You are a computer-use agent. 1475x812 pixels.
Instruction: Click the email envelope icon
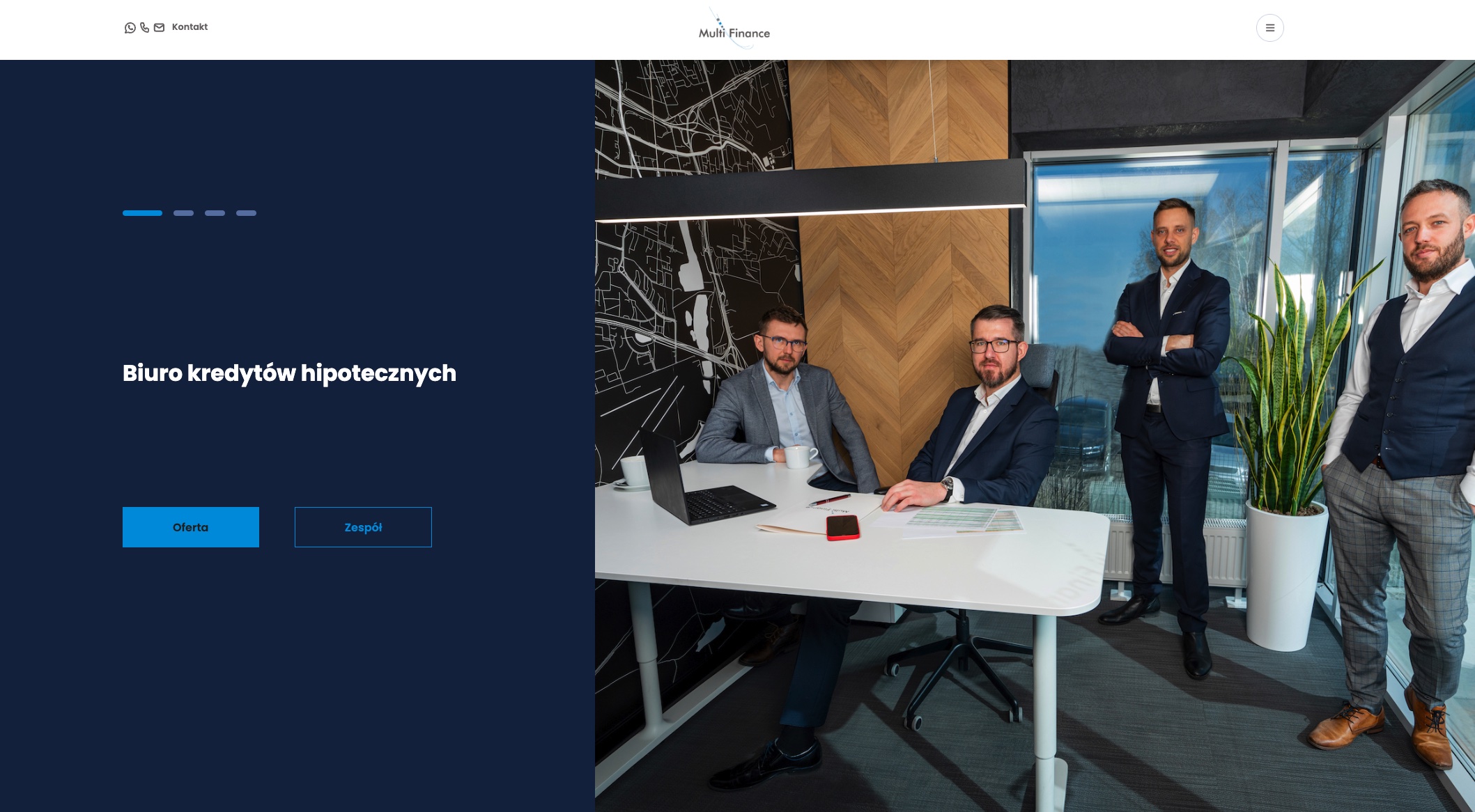coord(159,28)
